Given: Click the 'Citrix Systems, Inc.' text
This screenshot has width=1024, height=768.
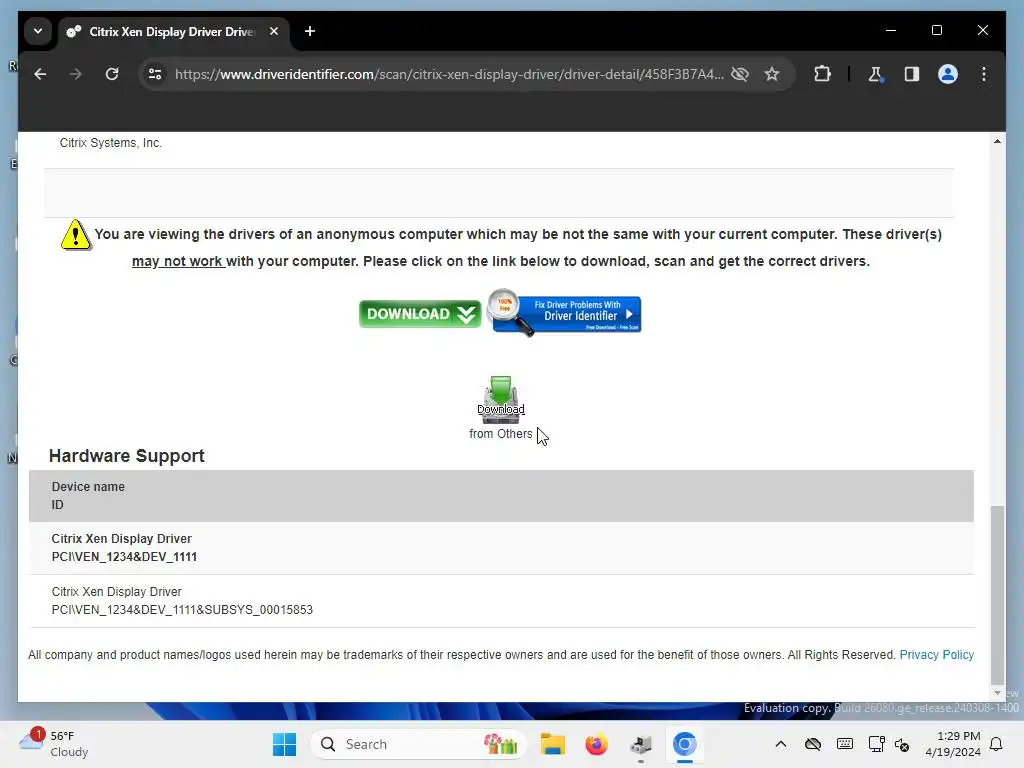Looking at the screenshot, I should click(x=110, y=143).
